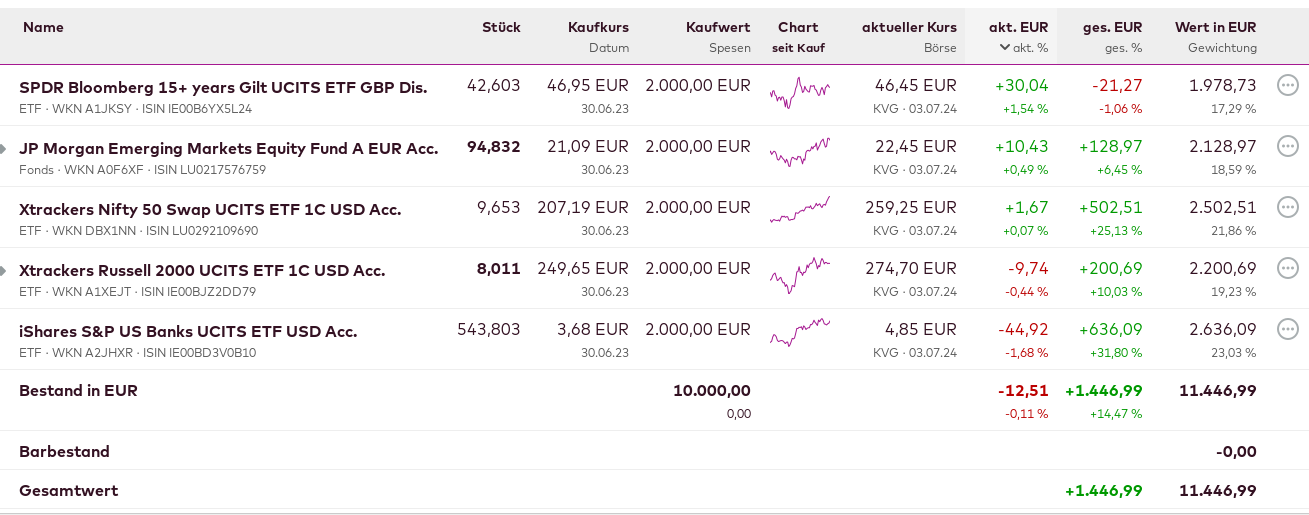
Task: View JP Morgan Emerging Markets sparkline chart
Action: coord(800,152)
